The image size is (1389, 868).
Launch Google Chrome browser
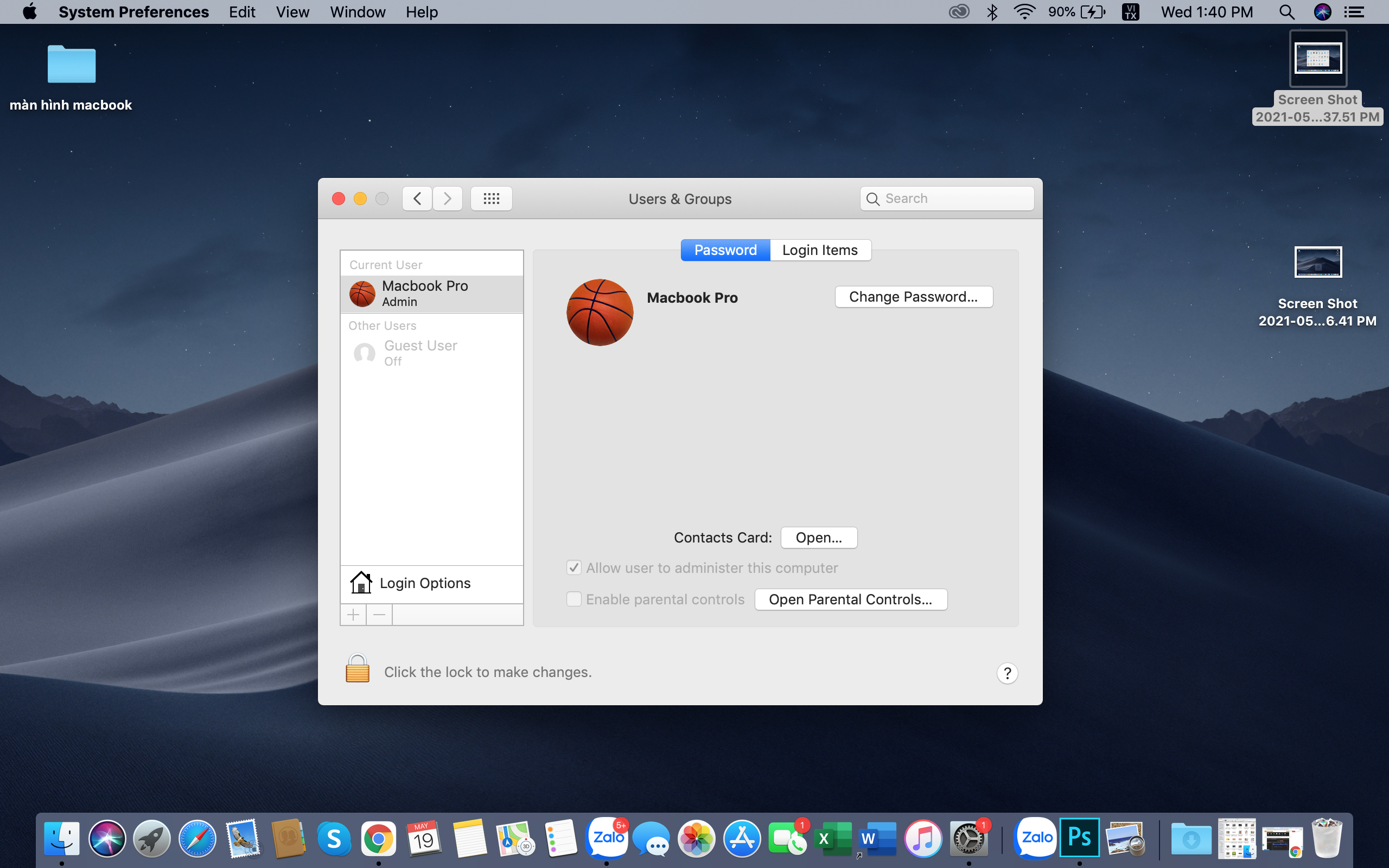(378, 838)
